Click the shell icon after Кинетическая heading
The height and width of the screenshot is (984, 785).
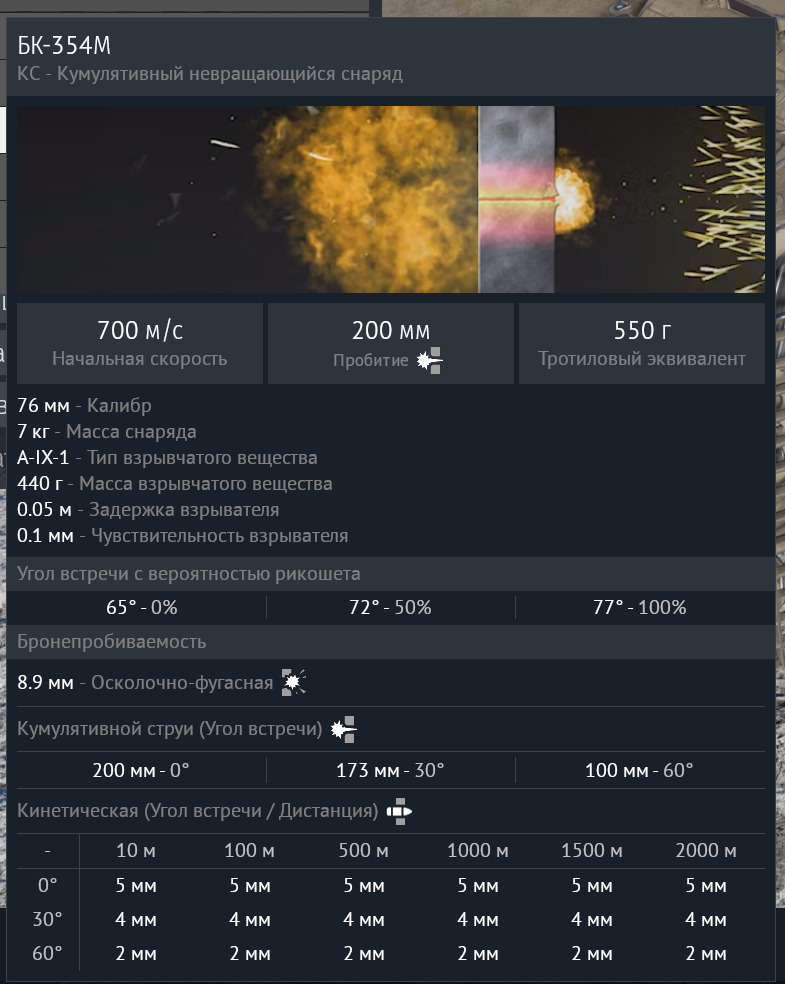pos(400,811)
